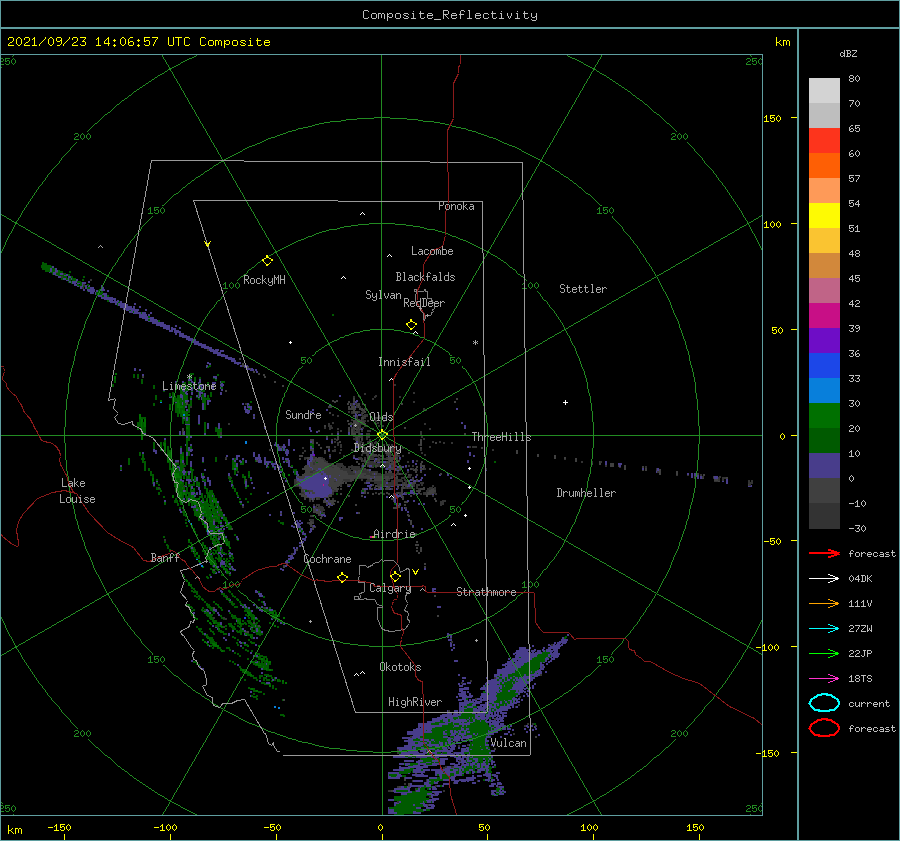
Task: Click the asterisk marker east of Innisfail
Action: click(475, 343)
